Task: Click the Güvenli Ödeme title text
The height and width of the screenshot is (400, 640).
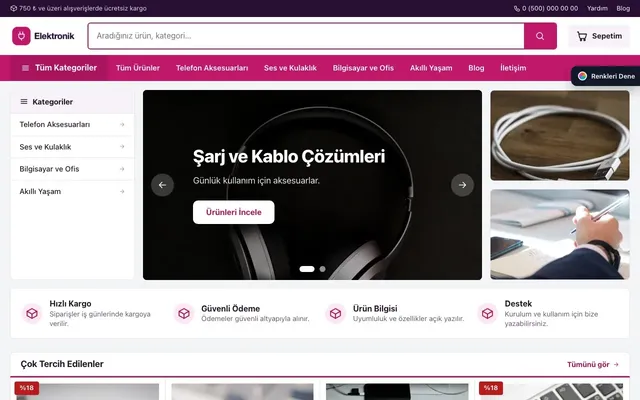Action: (230, 309)
